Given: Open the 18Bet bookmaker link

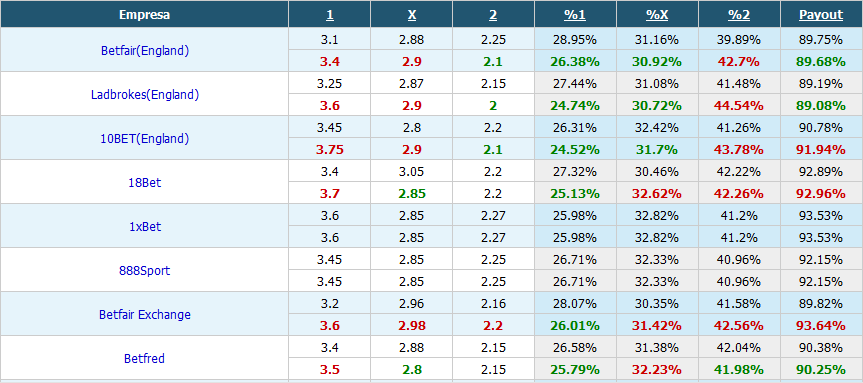Looking at the screenshot, I should (145, 182).
